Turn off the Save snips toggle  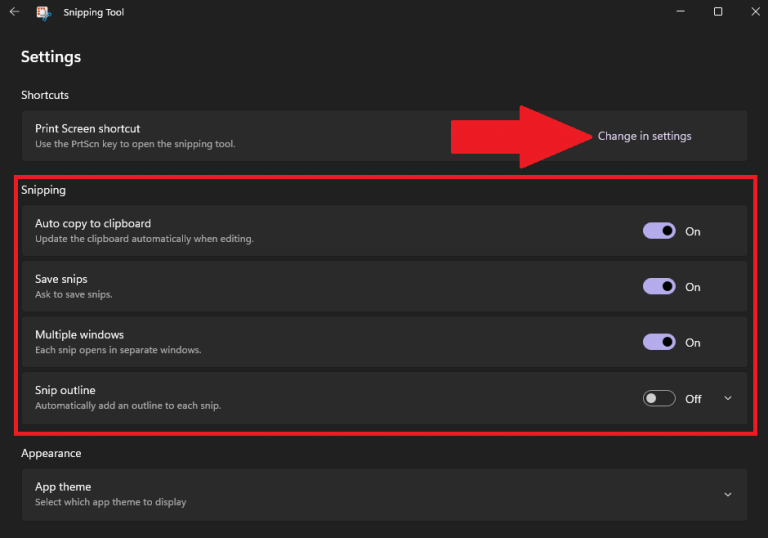click(659, 287)
